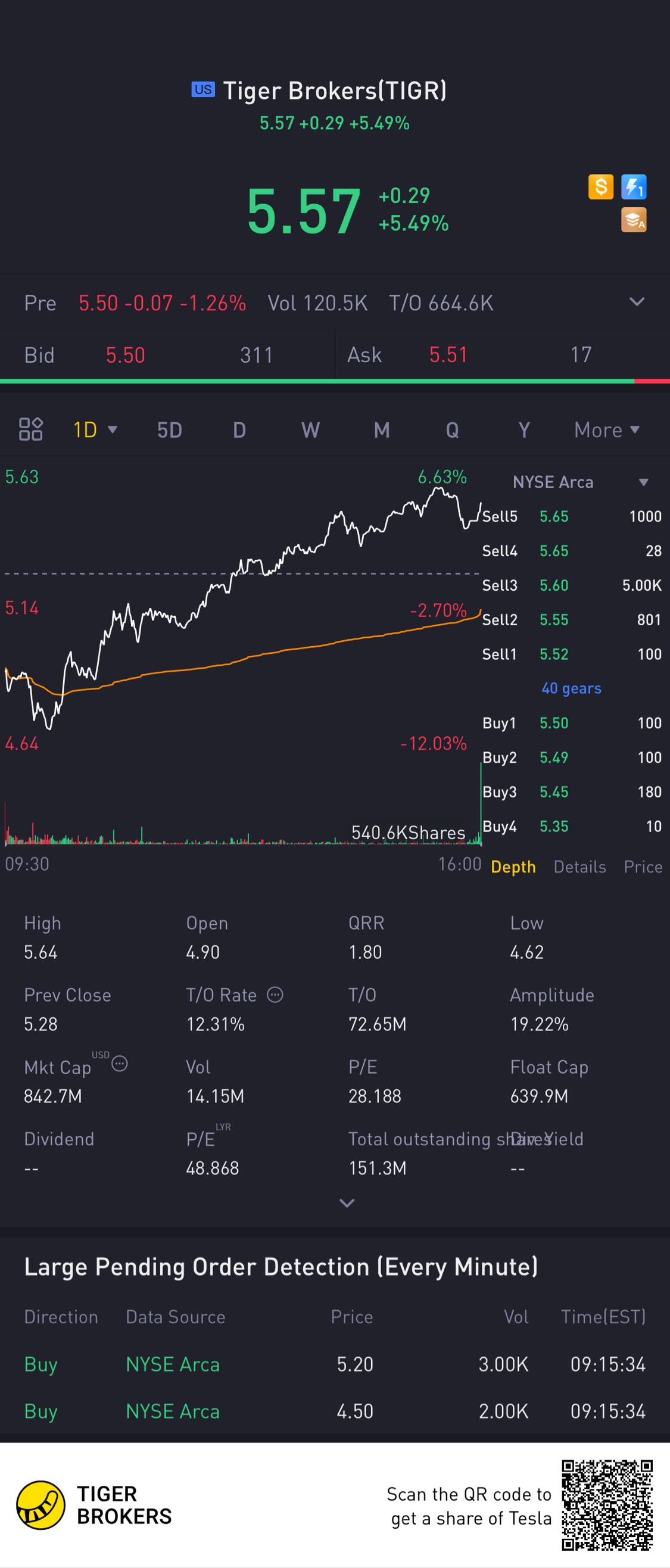Expand more stock statistics chevron
The height and width of the screenshot is (1568, 670).
pyautogui.click(x=347, y=1203)
